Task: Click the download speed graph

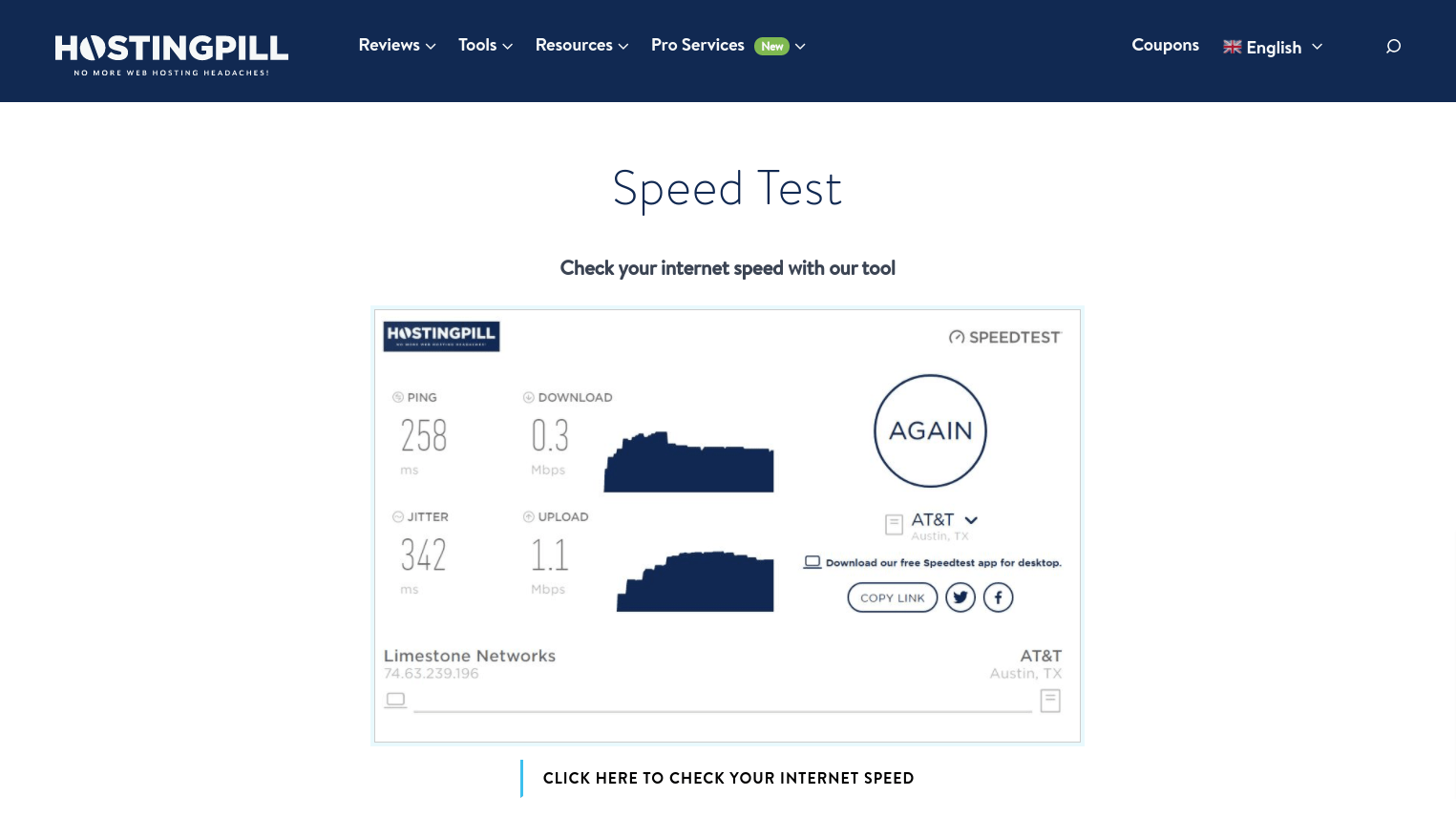Action: tap(688, 462)
